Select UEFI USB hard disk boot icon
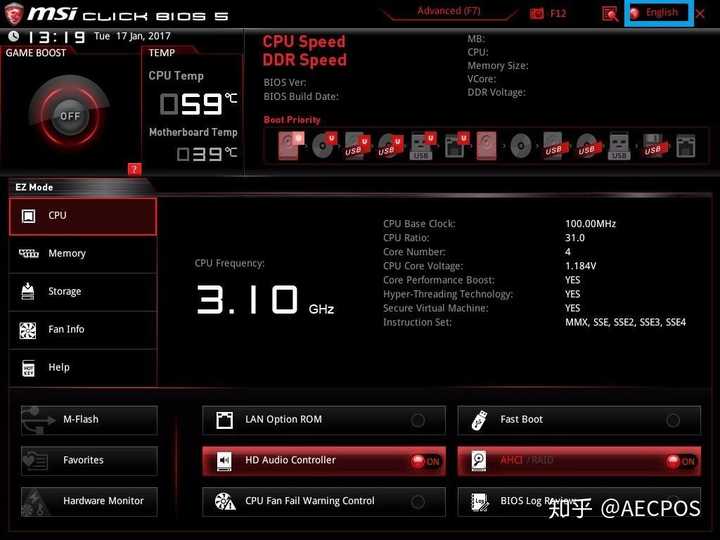Screen dimensions: 720x540 coord(357,146)
